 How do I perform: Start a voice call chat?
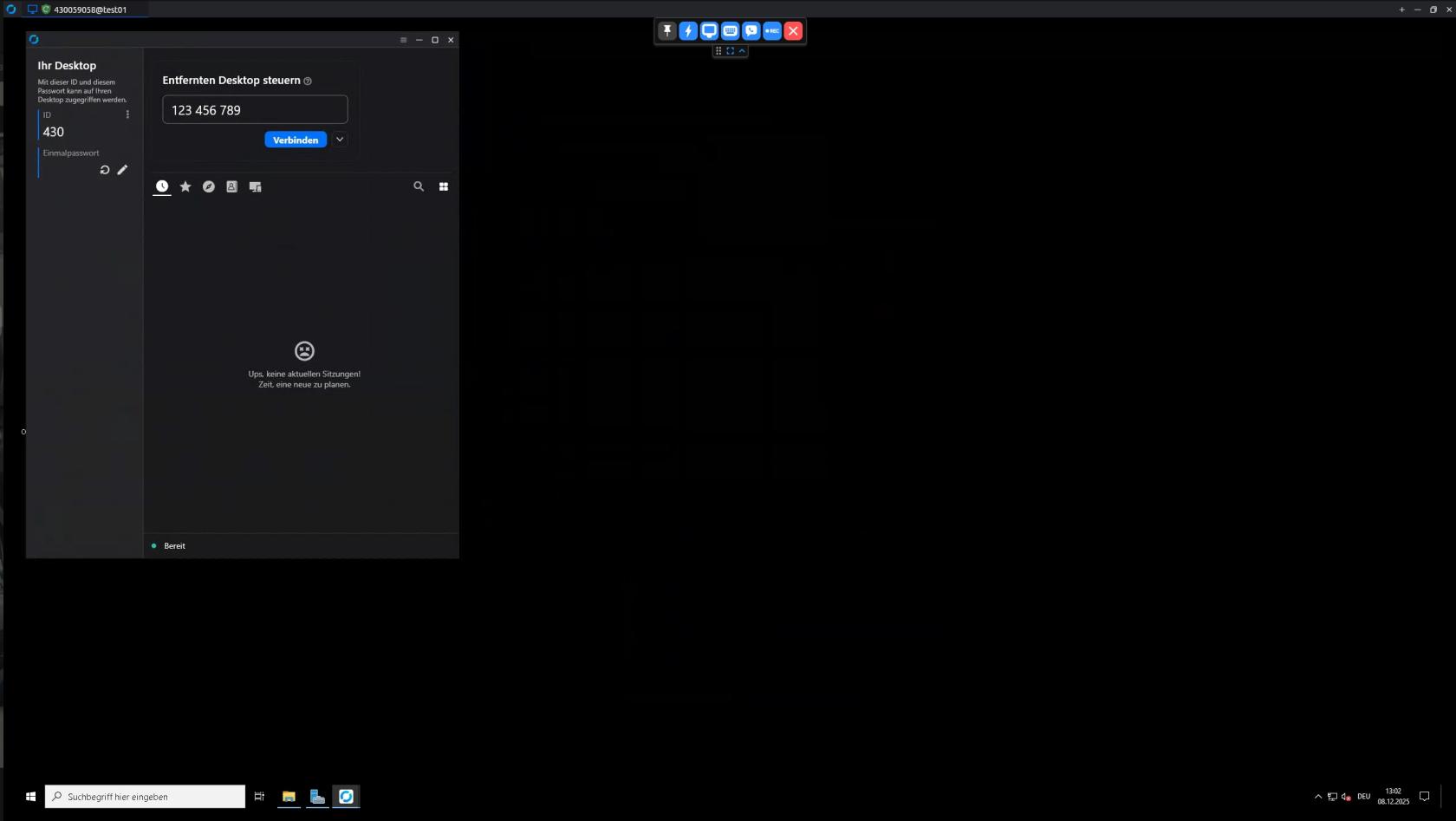coord(751,31)
